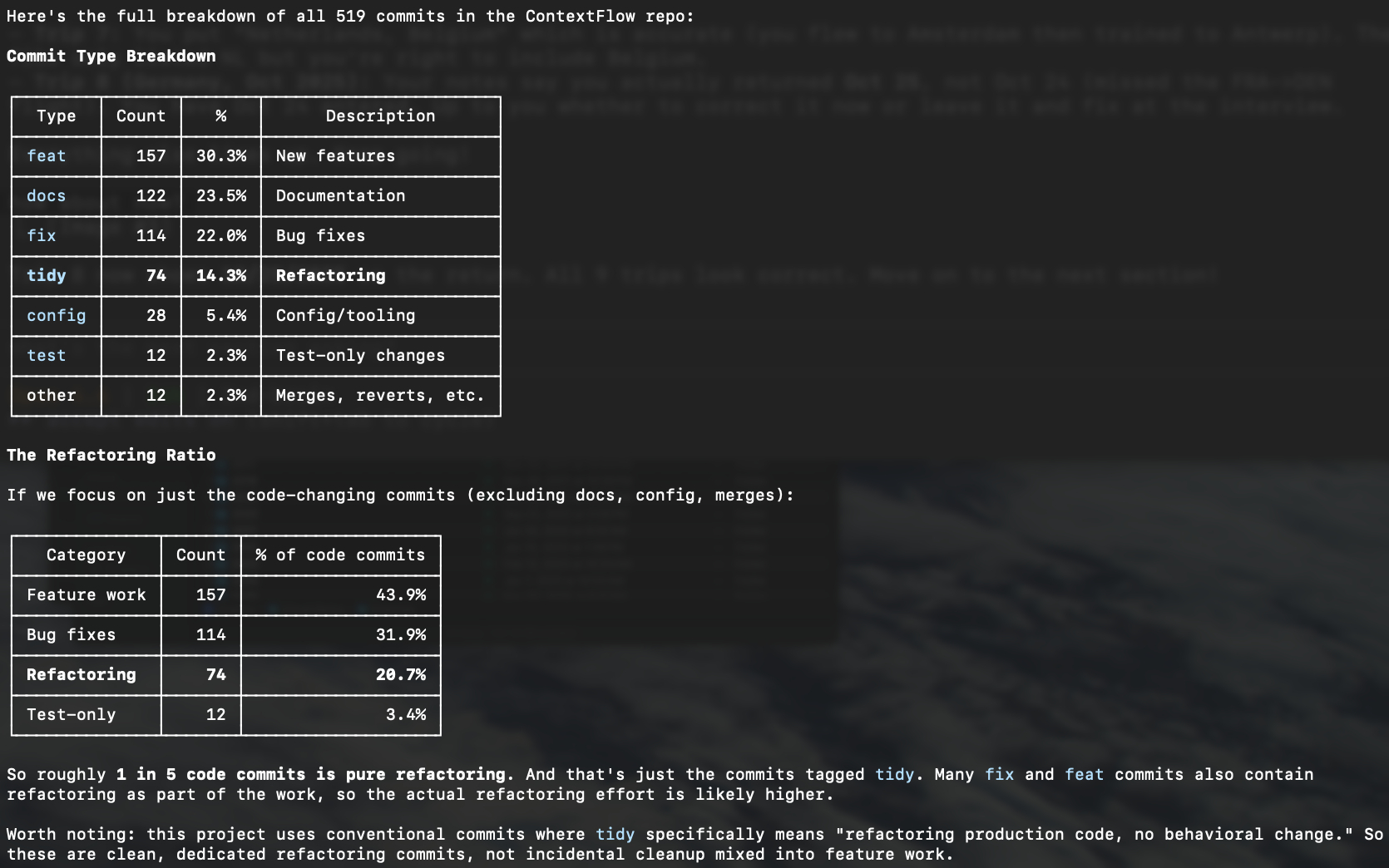The height and width of the screenshot is (868, 1389).
Task: Select the 20.7% refactoring percentage
Action: point(400,675)
